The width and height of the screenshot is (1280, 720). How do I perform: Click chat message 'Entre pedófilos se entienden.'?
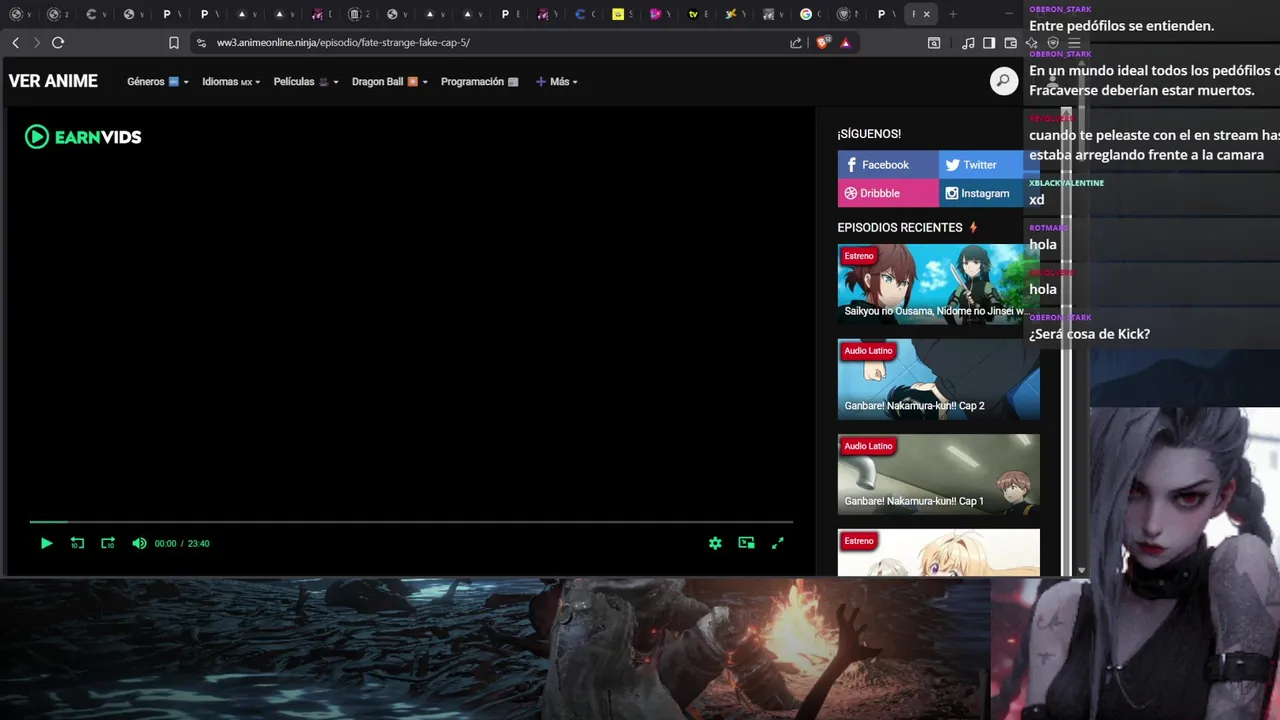click(x=1121, y=26)
